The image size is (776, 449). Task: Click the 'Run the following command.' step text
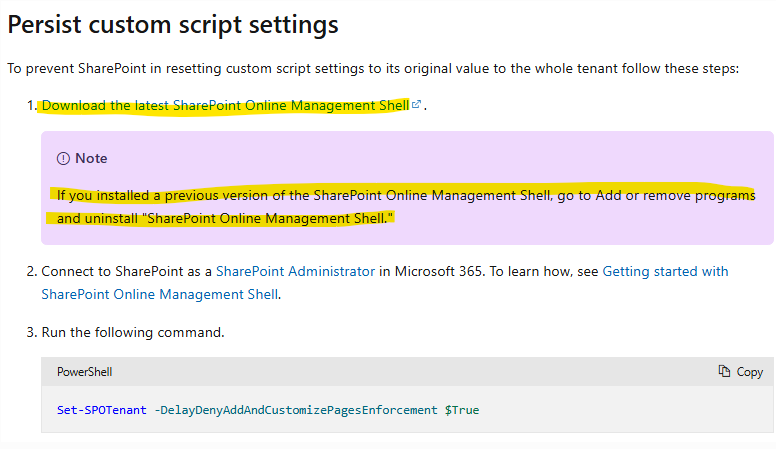click(x=133, y=332)
